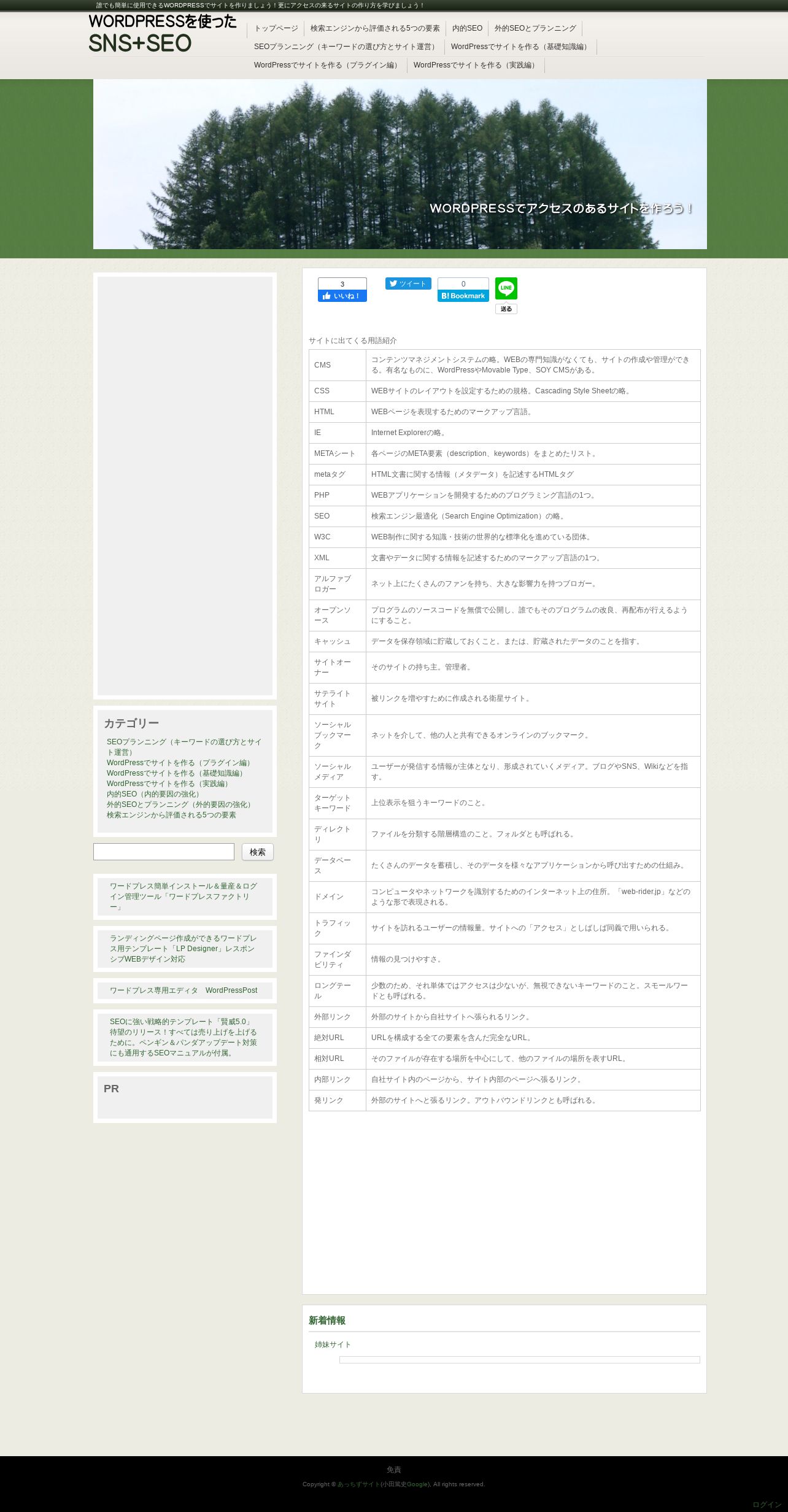Screen dimensions: 788x1512
Task: Click the METAシート term cell
Action: pyautogui.click(x=338, y=453)
